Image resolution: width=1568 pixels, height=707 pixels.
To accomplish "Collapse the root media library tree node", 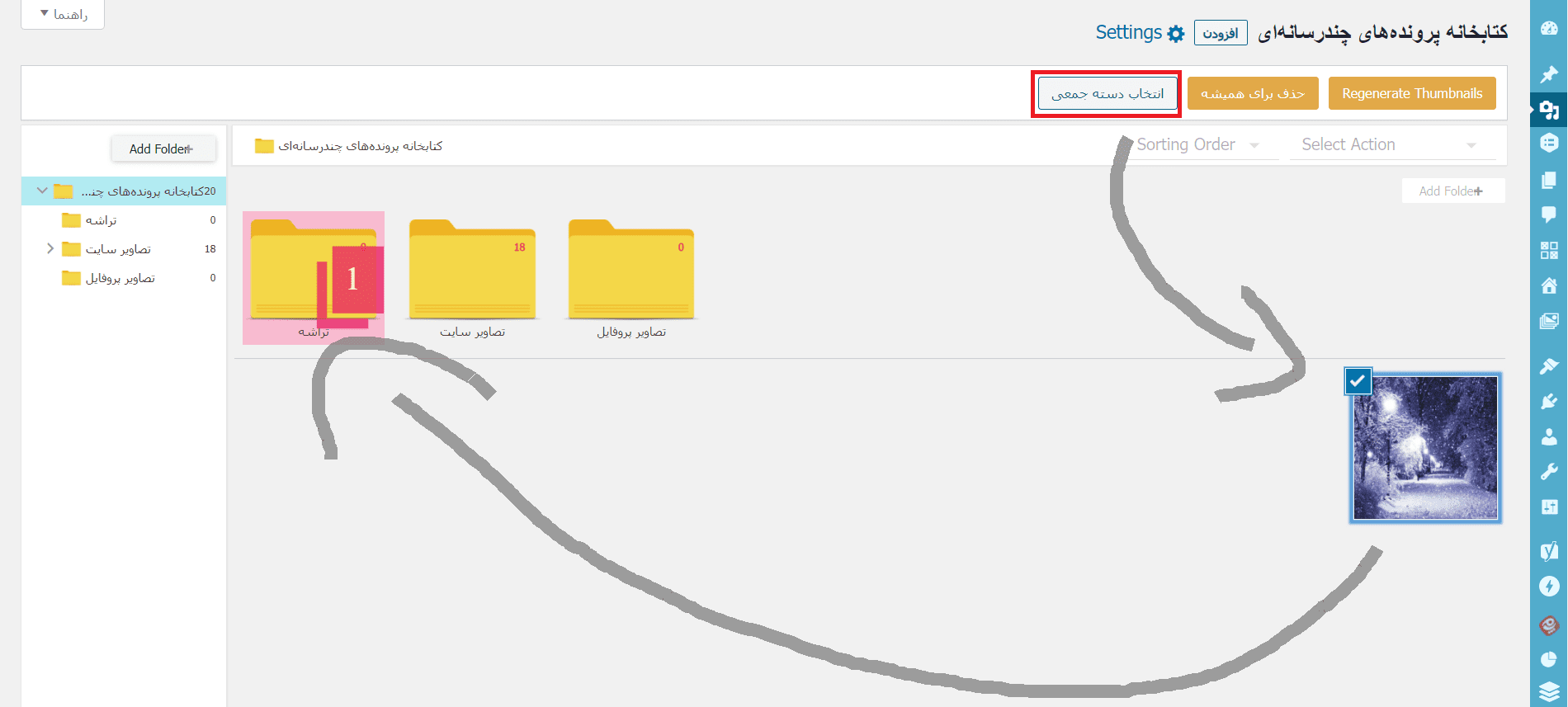I will tap(42, 191).
